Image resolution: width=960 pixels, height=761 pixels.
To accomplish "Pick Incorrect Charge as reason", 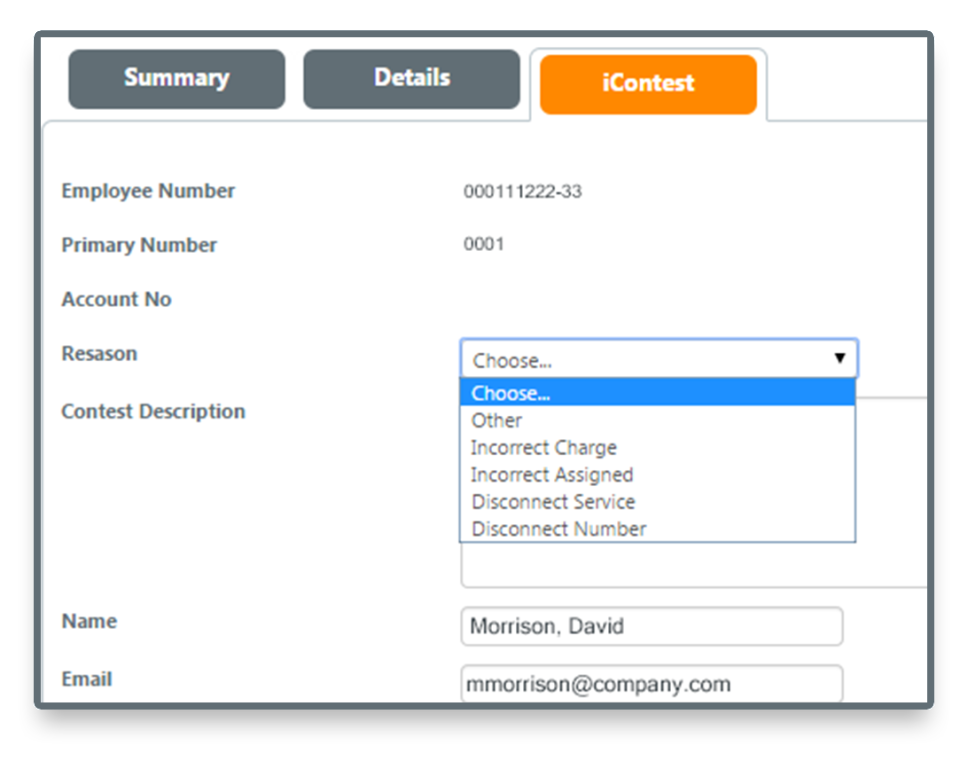I will (x=657, y=448).
